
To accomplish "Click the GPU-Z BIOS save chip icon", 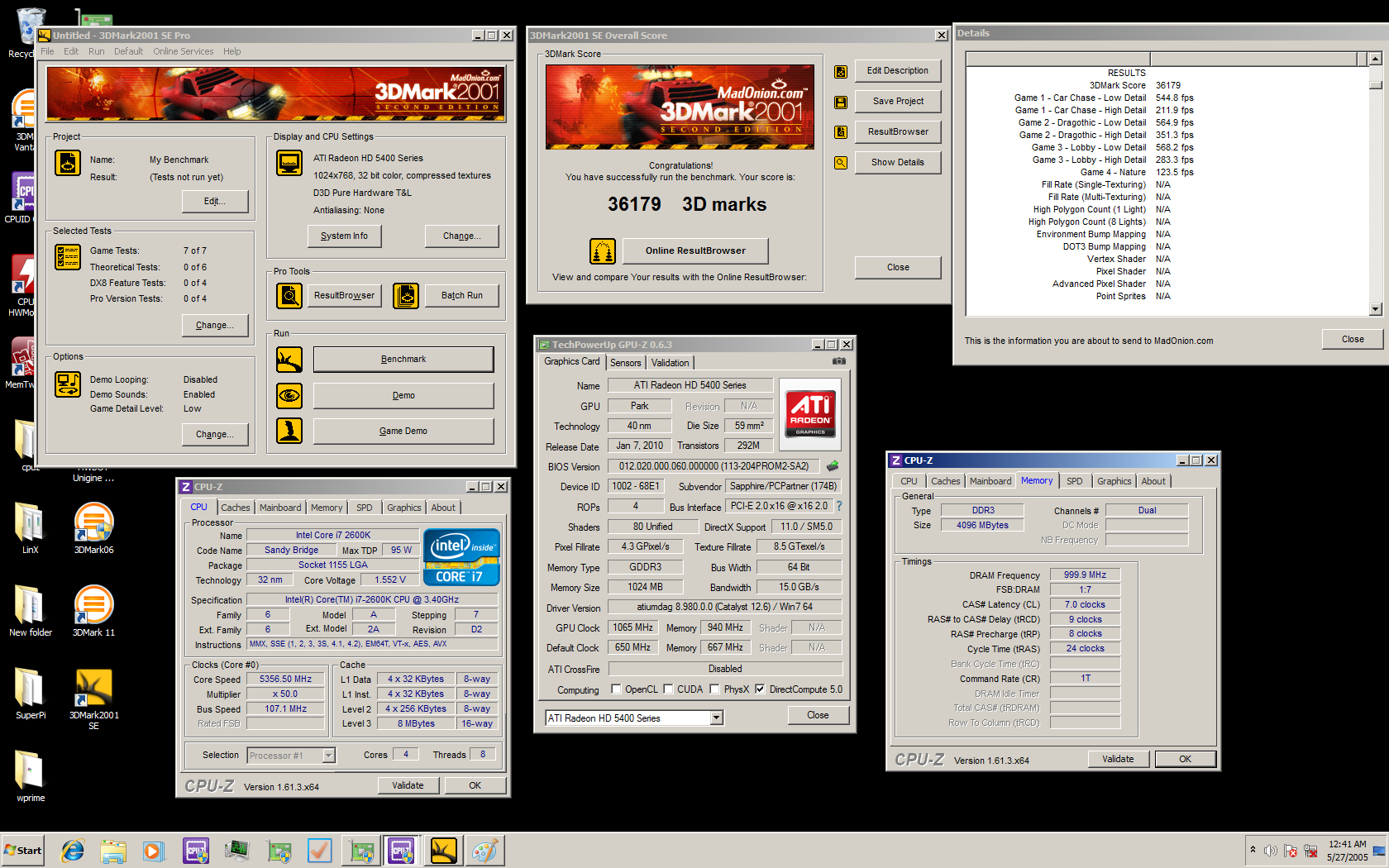I will [x=833, y=466].
